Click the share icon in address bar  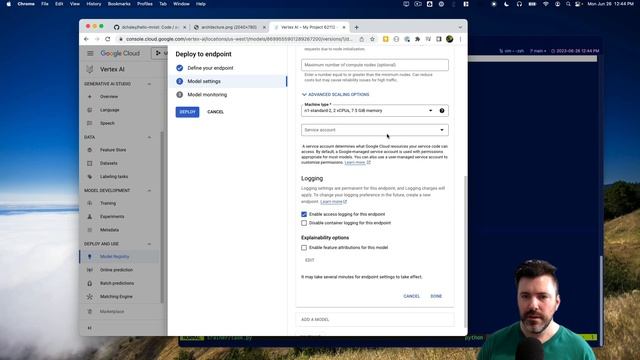click(362, 39)
